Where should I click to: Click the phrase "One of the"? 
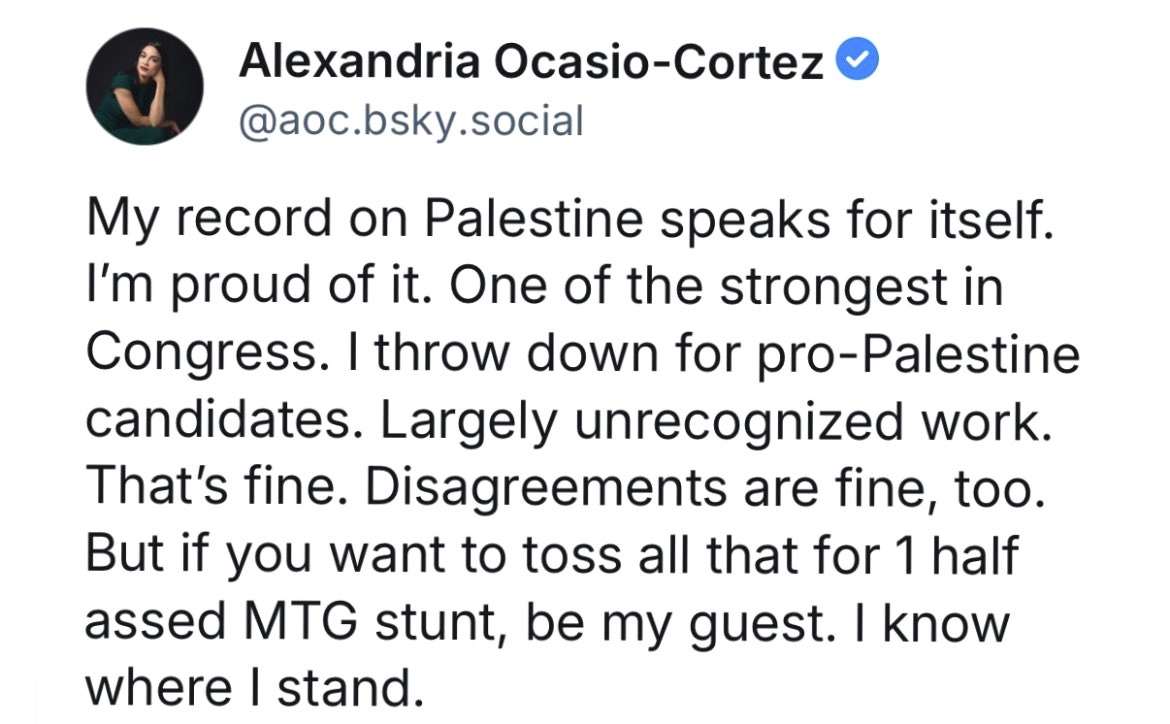coord(575,286)
